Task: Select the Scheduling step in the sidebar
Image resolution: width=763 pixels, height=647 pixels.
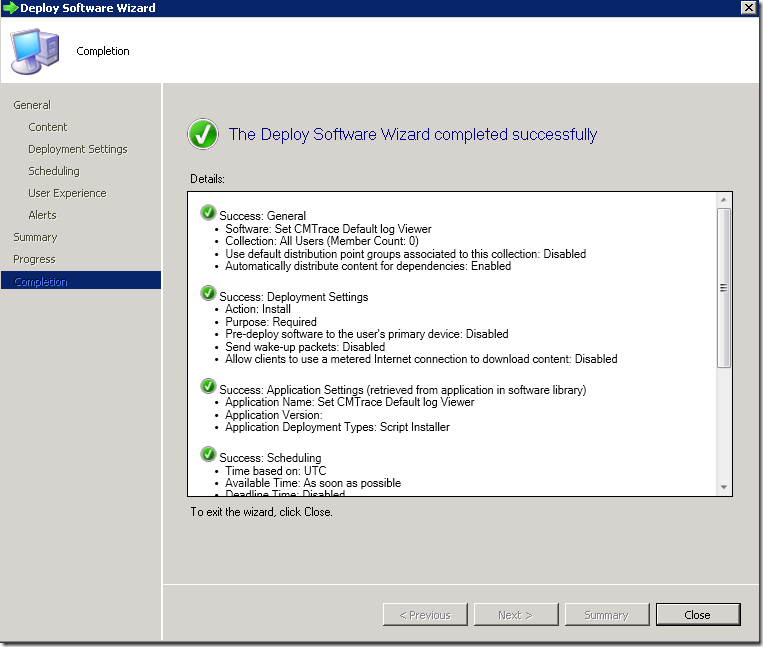Action: tap(54, 171)
